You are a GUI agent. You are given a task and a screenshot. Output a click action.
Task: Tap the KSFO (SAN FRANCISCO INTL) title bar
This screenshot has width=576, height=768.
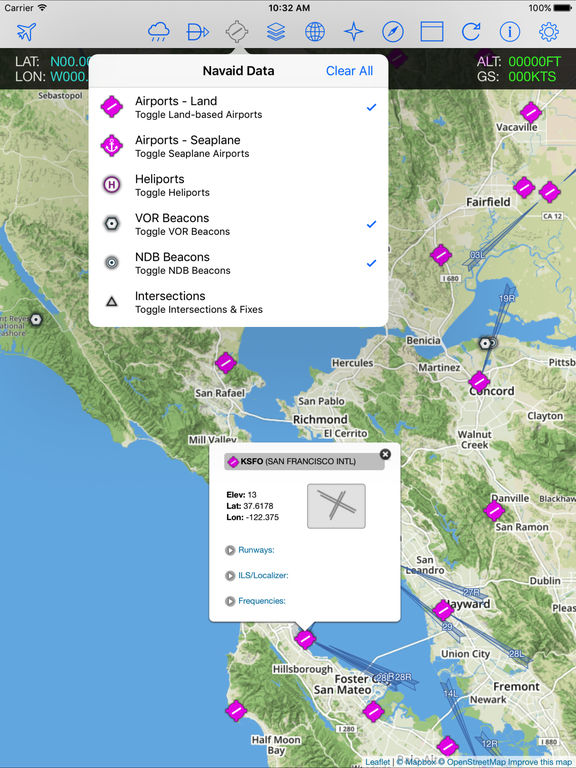click(x=304, y=461)
